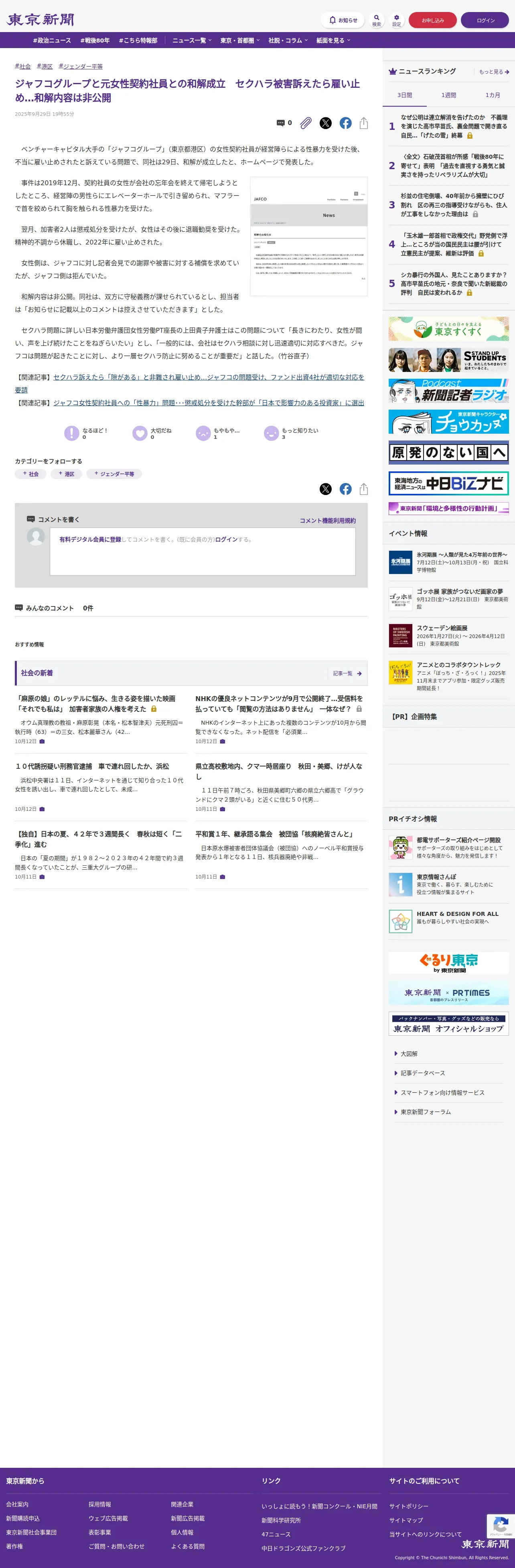Click the JAFCO press release thumbnail

click(309, 236)
